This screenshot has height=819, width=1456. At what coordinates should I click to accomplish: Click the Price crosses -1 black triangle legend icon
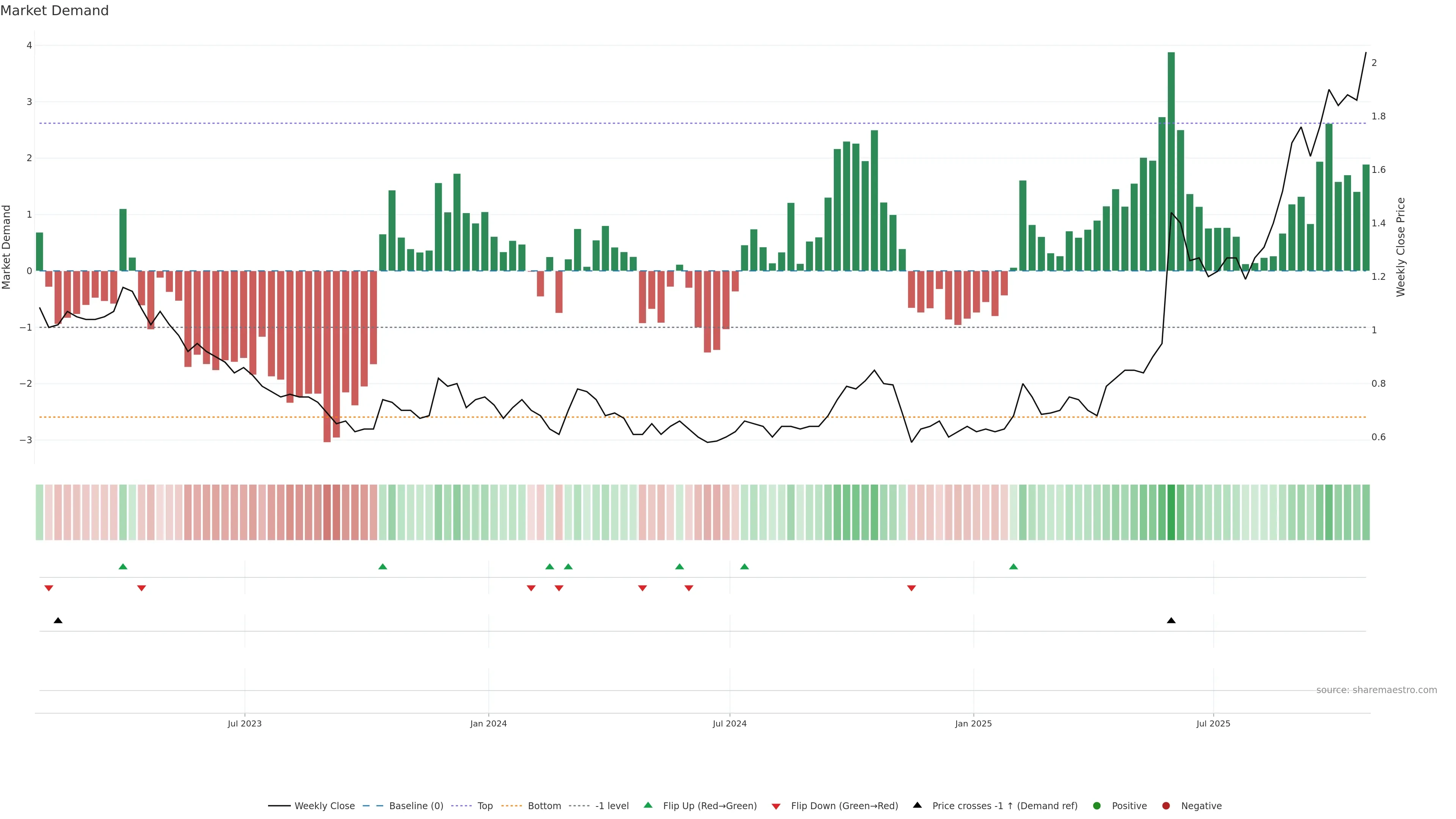(x=917, y=805)
